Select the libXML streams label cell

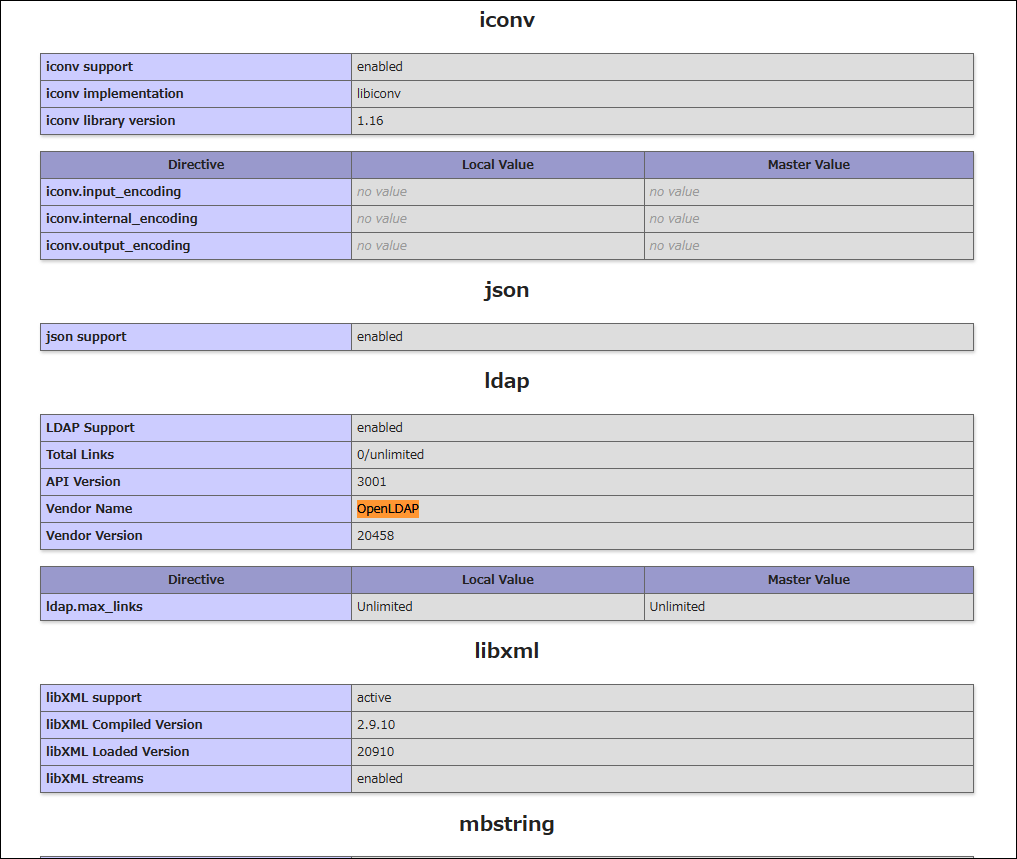pyautogui.click(x=94, y=779)
